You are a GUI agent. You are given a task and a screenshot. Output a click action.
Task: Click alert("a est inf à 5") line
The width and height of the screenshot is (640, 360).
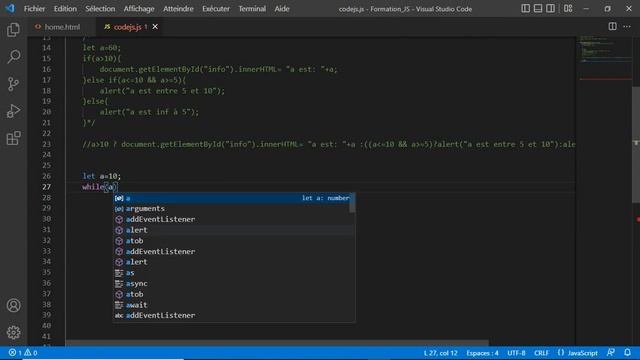tap(149, 112)
